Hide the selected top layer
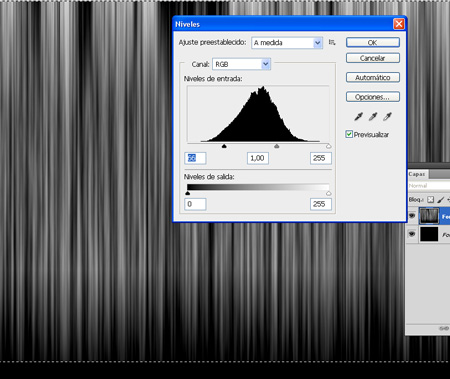 click(x=412, y=216)
